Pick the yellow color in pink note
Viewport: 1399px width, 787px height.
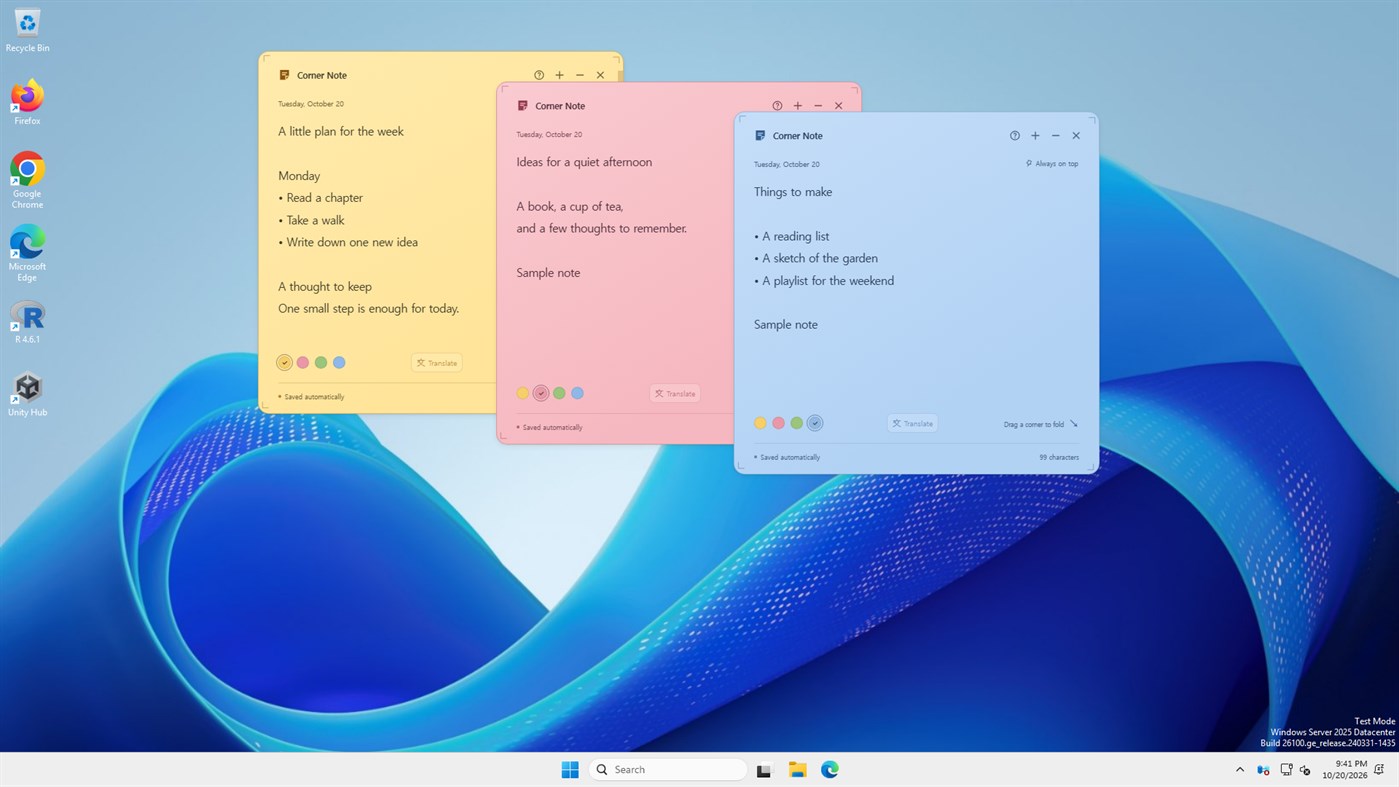point(523,393)
